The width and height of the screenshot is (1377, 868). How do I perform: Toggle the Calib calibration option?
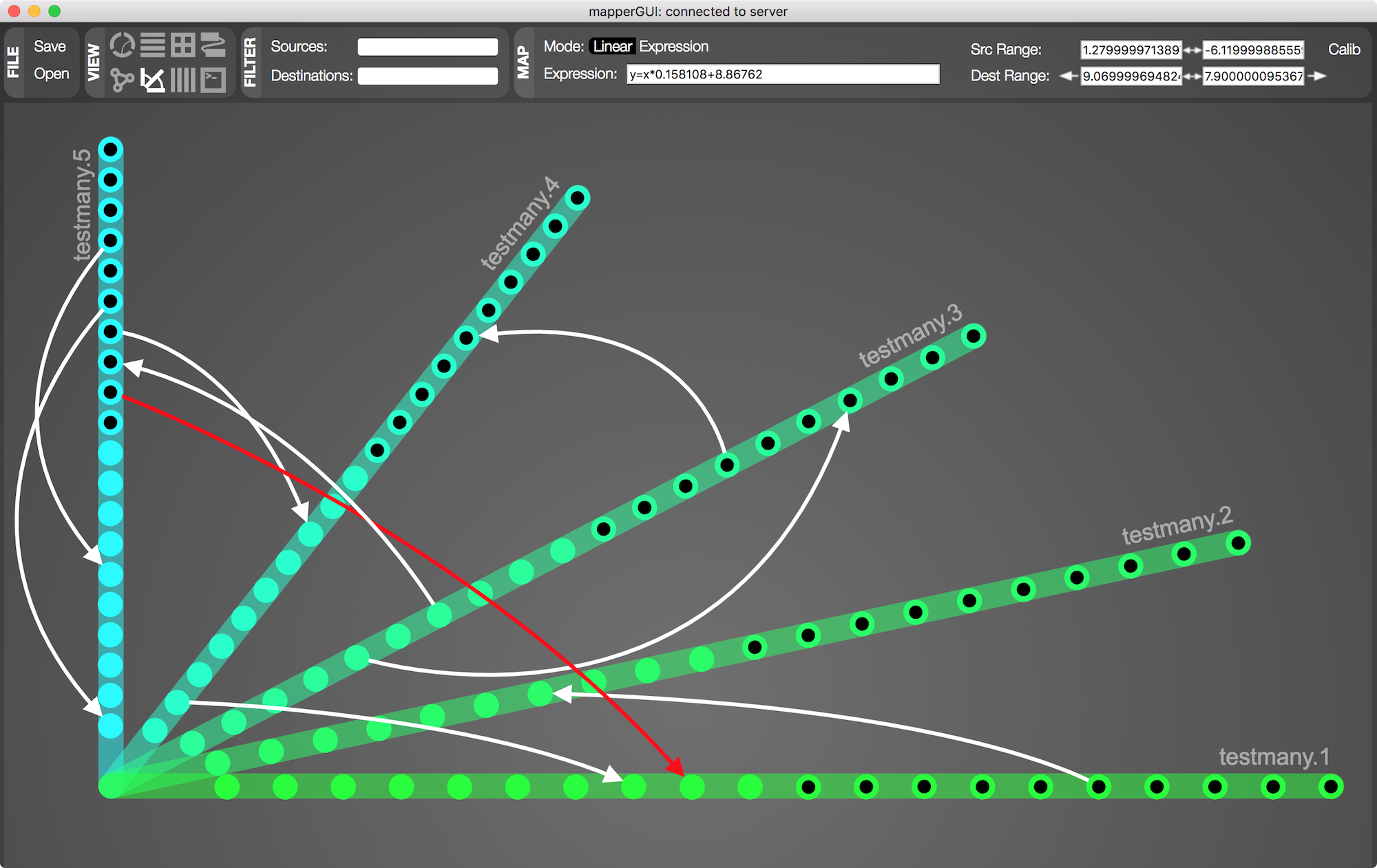point(1343,50)
